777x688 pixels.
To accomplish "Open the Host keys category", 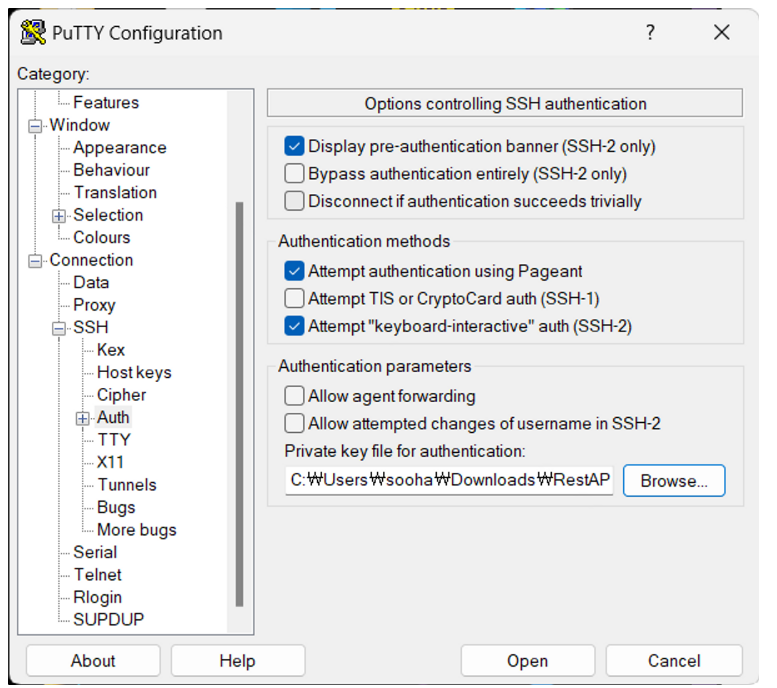I will pos(134,372).
